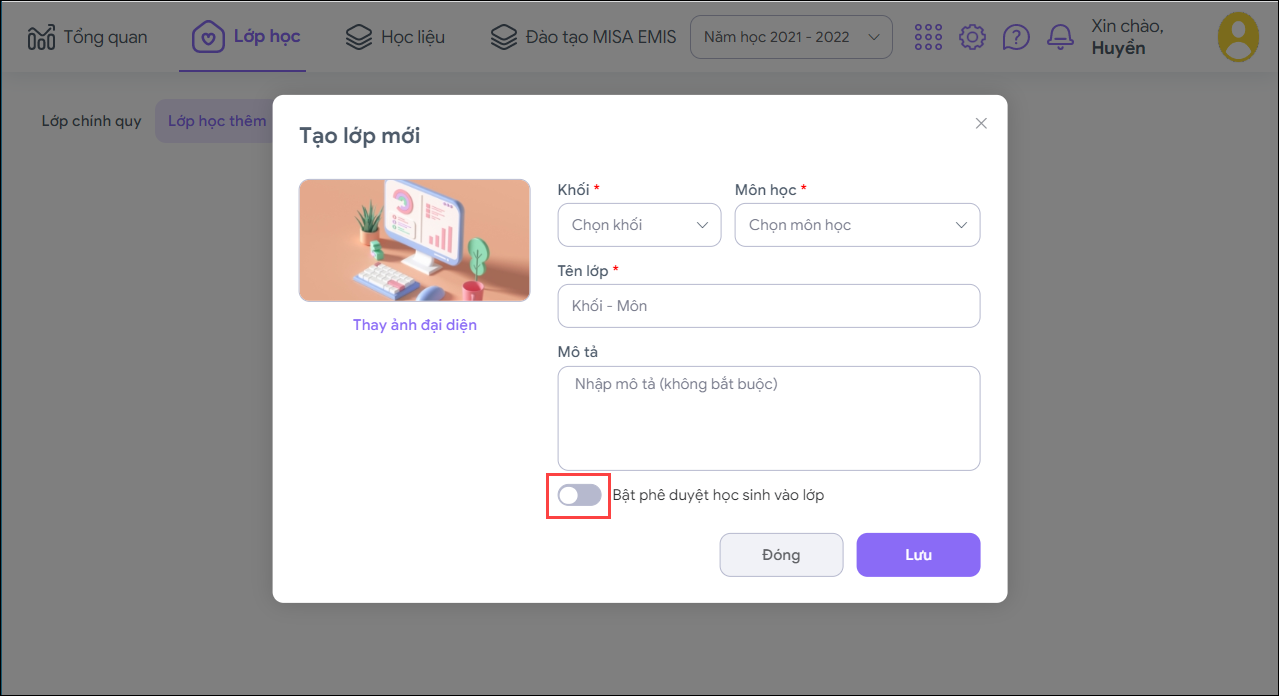Expand the Chọn khối dropdown
This screenshot has height=696, width=1279.
(x=639, y=225)
